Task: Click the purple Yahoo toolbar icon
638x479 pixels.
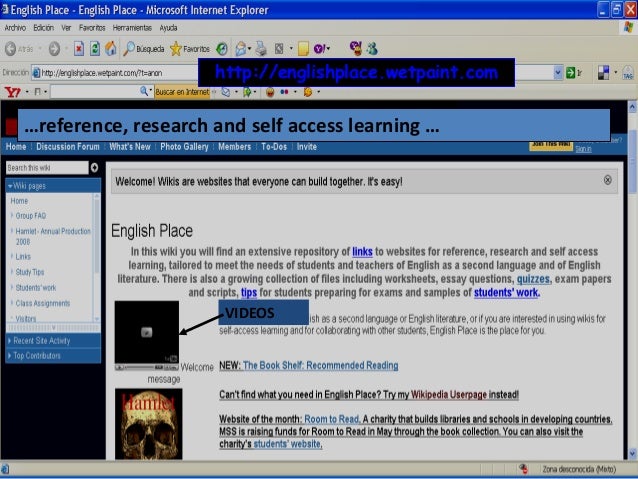Action: point(319,49)
